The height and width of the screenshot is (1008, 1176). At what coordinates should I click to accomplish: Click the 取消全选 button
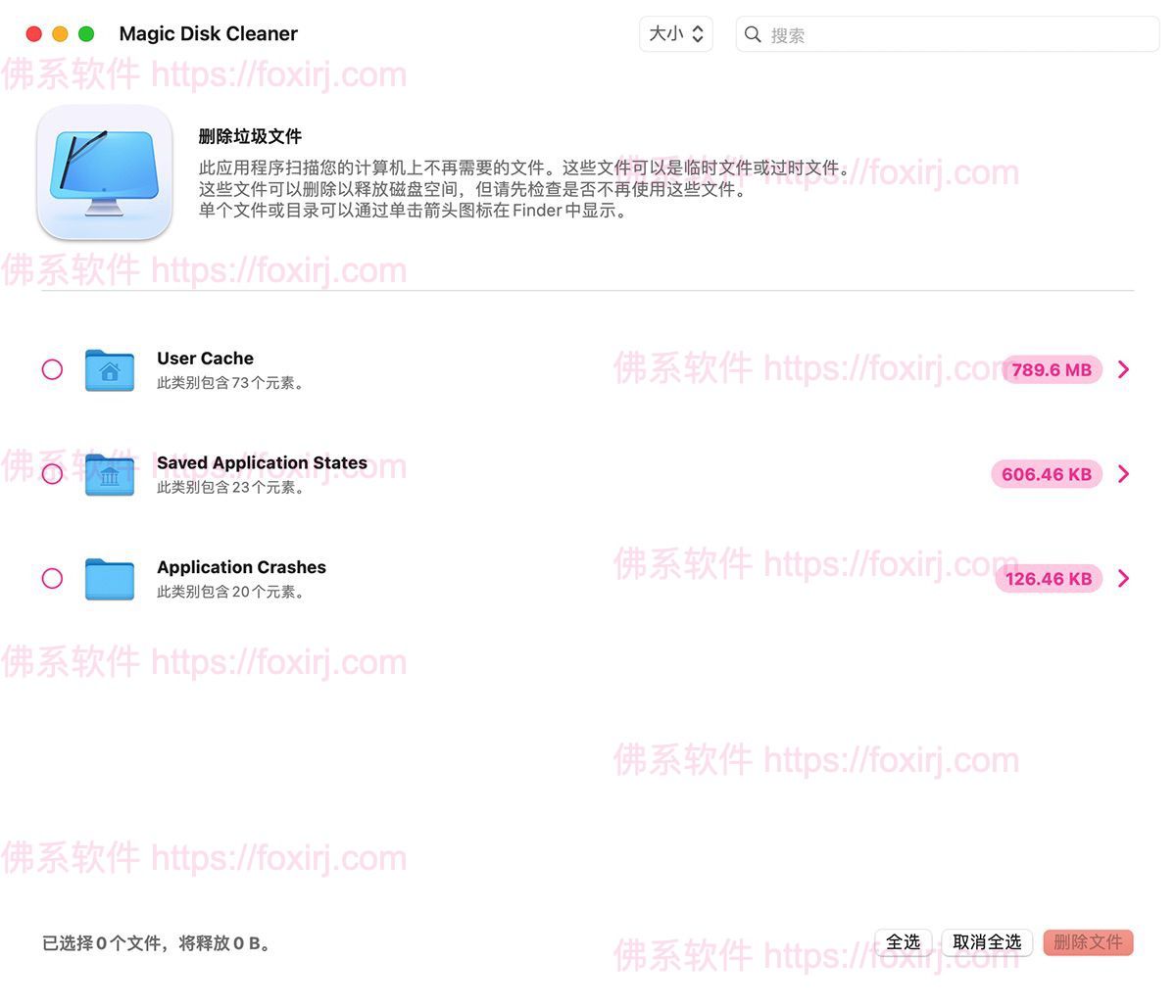point(987,942)
